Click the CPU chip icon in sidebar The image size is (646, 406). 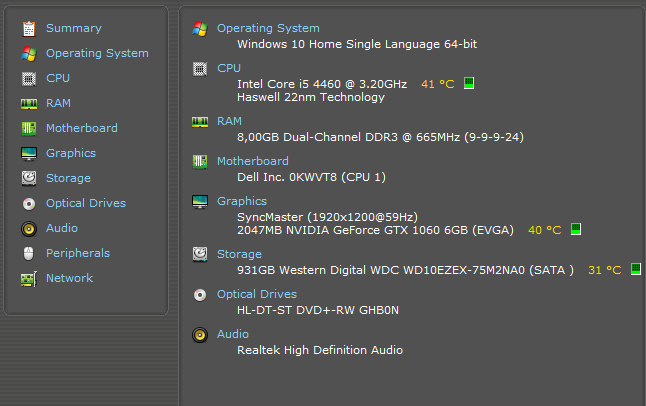29,79
